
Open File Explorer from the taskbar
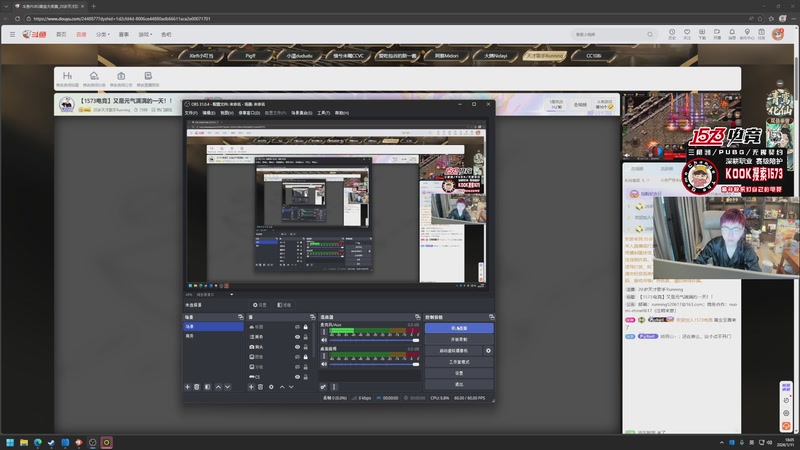click(24, 442)
